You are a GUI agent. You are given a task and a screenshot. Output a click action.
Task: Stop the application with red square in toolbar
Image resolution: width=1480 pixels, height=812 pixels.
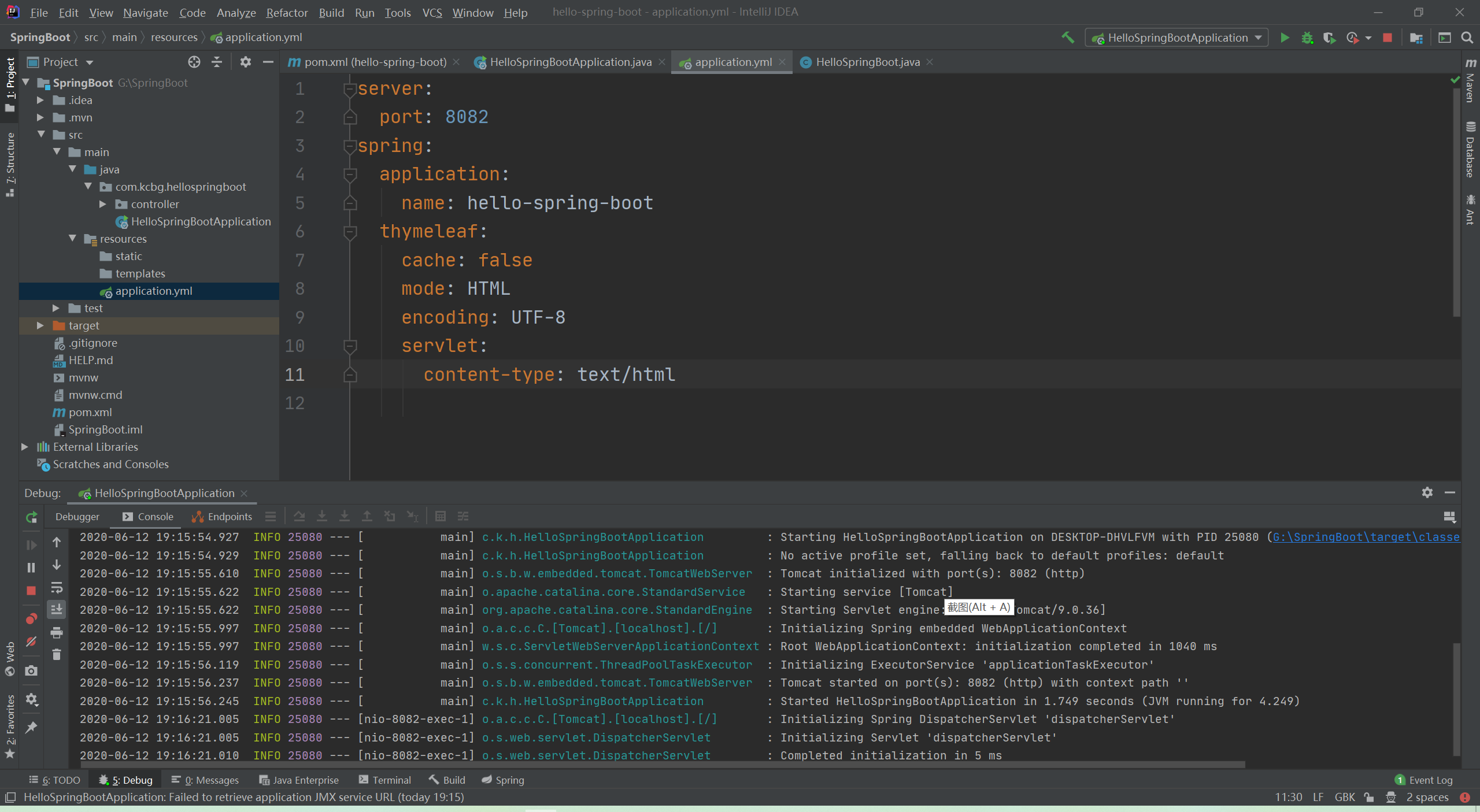click(1387, 38)
